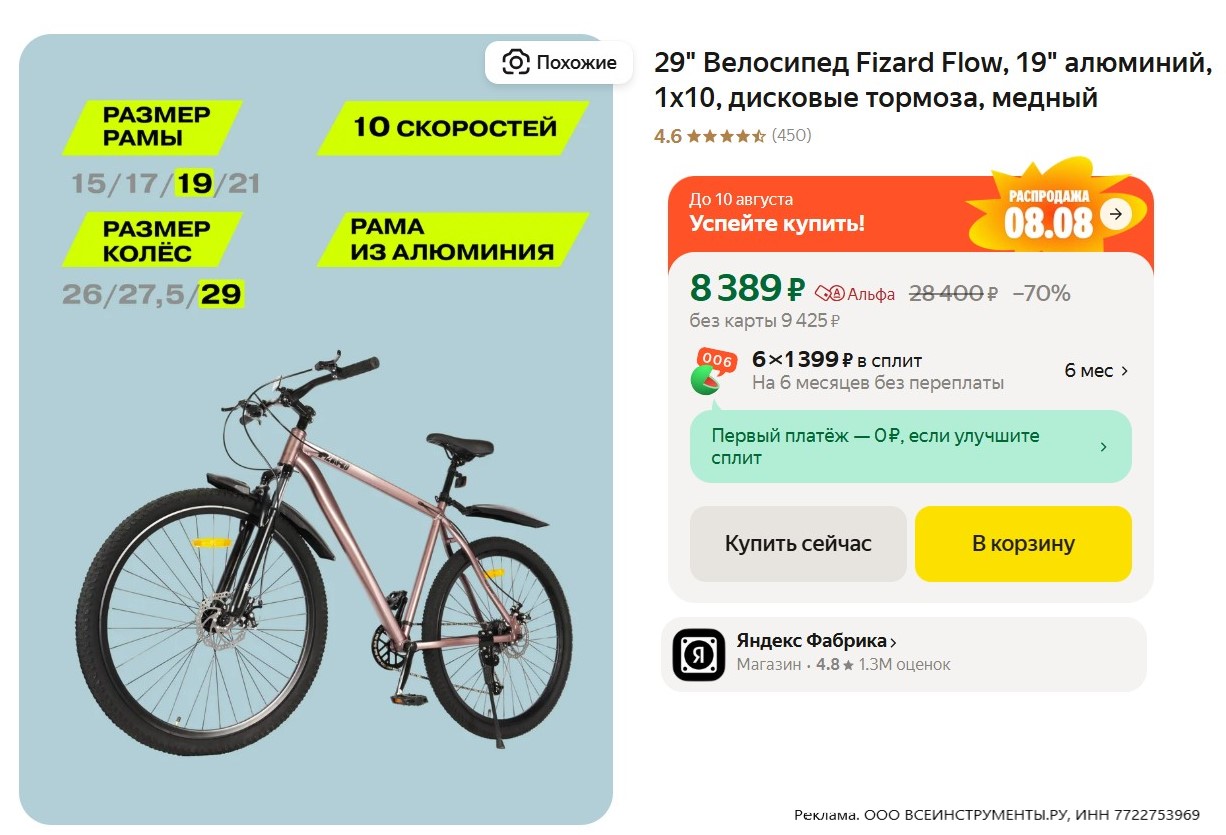Click the 8 389 ₽ Alfa card price
The height and width of the screenshot is (835, 1226).
point(747,289)
